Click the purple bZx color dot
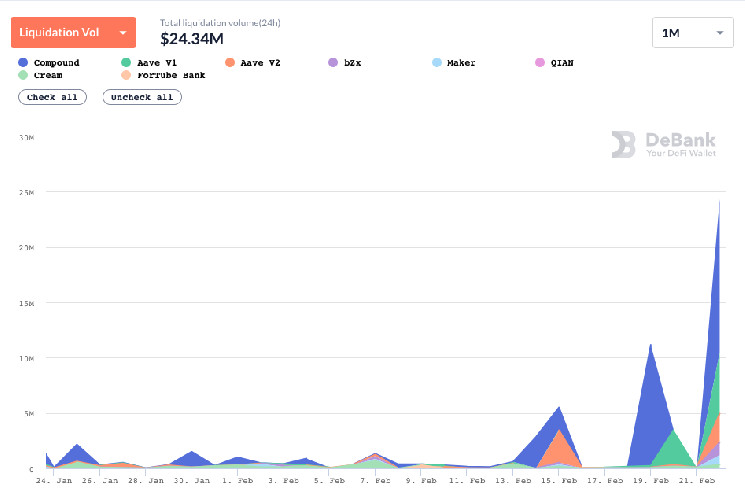The height and width of the screenshot is (494, 745). [x=333, y=63]
